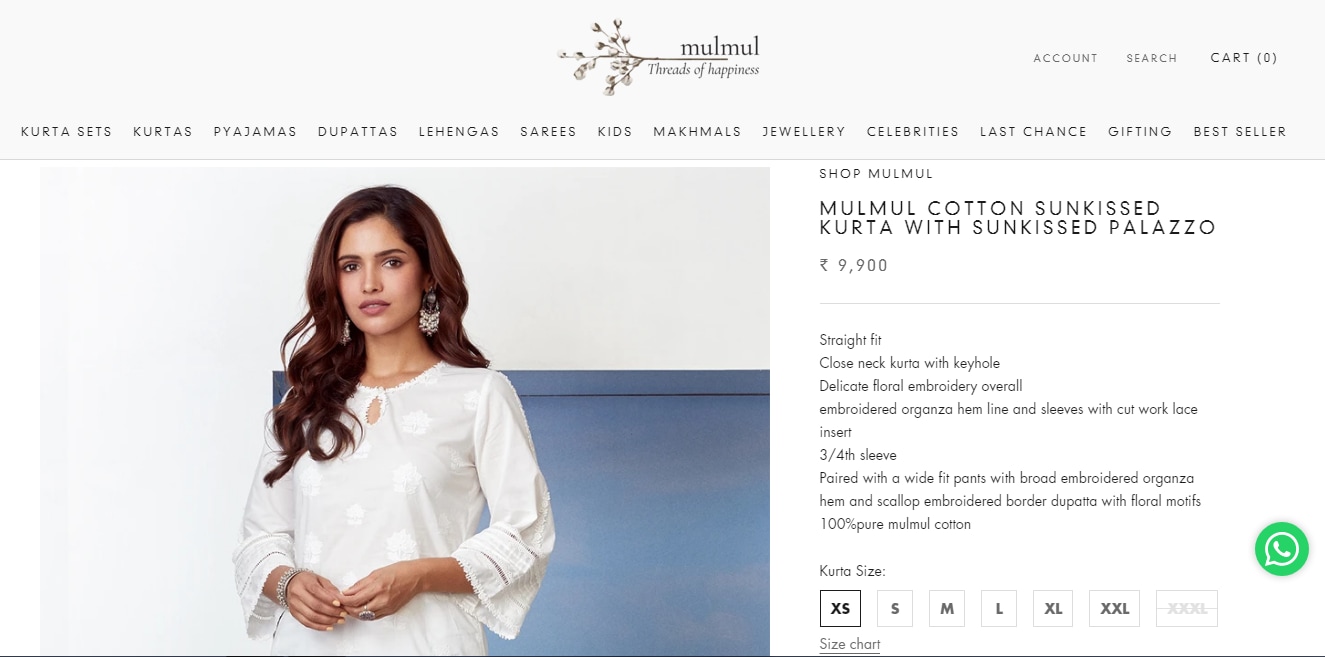
Task: Open the Kurta Sets menu
Action: [x=67, y=132]
